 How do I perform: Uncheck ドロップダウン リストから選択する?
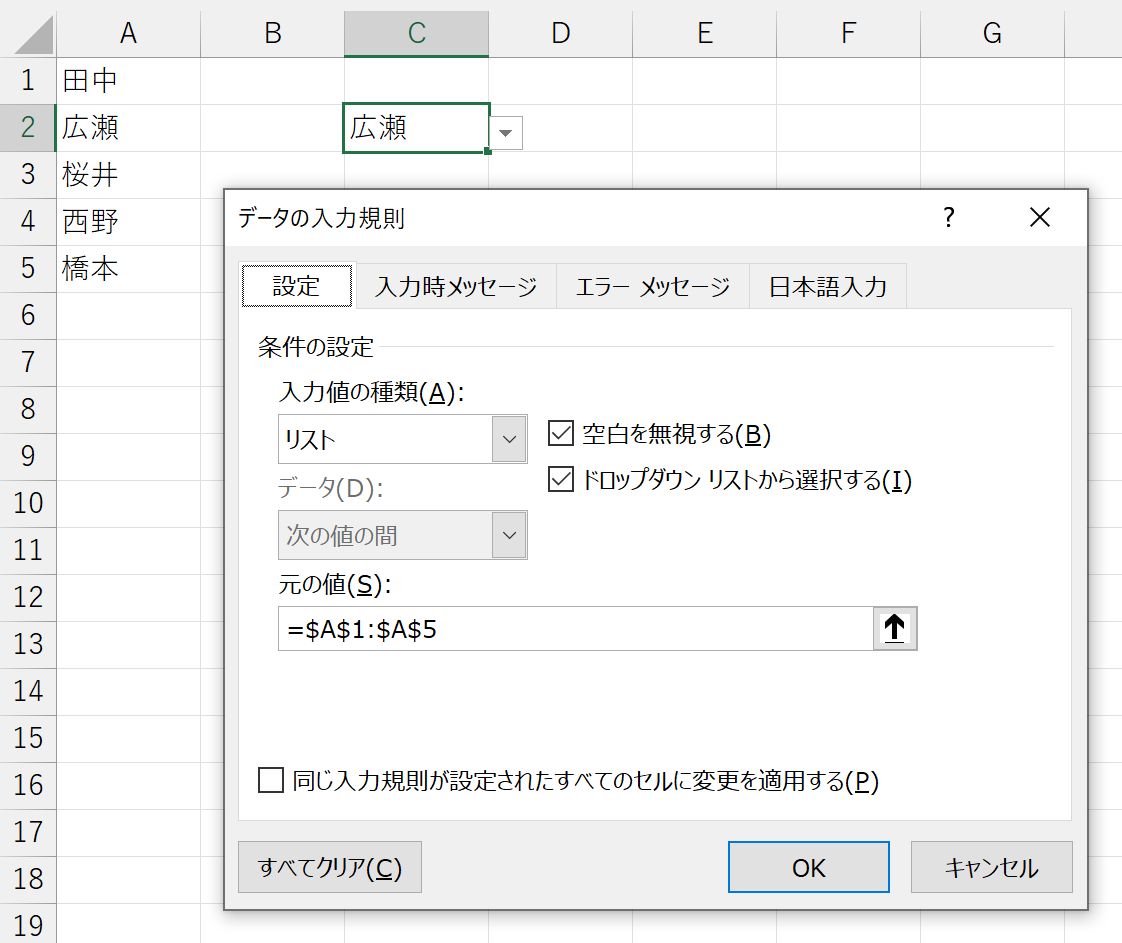(560, 481)
